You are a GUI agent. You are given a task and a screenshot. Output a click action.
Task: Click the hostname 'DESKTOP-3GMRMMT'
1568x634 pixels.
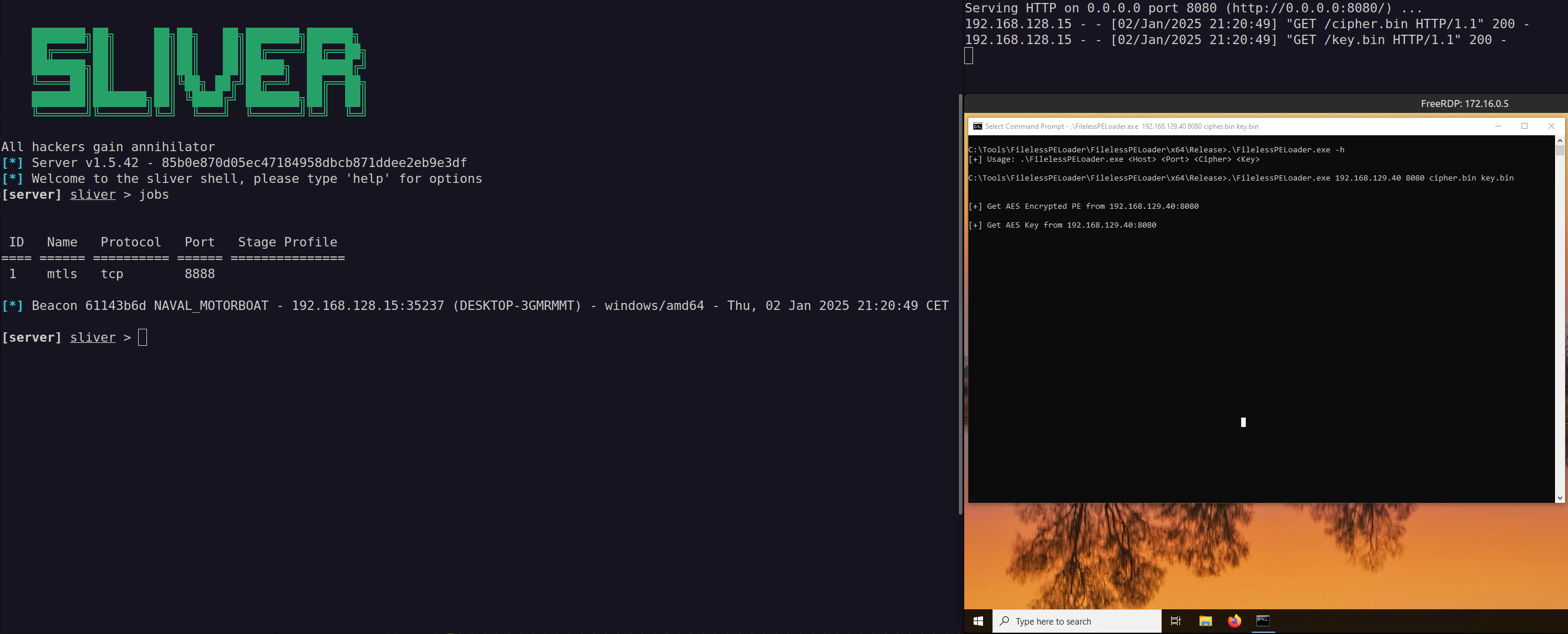517,306
